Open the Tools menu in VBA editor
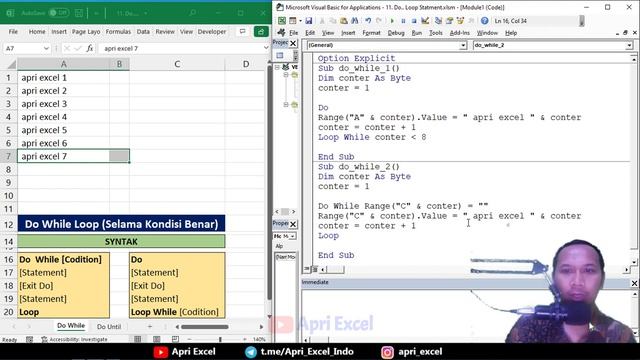This screenshot has width=640, height=360. pos(436,33)
